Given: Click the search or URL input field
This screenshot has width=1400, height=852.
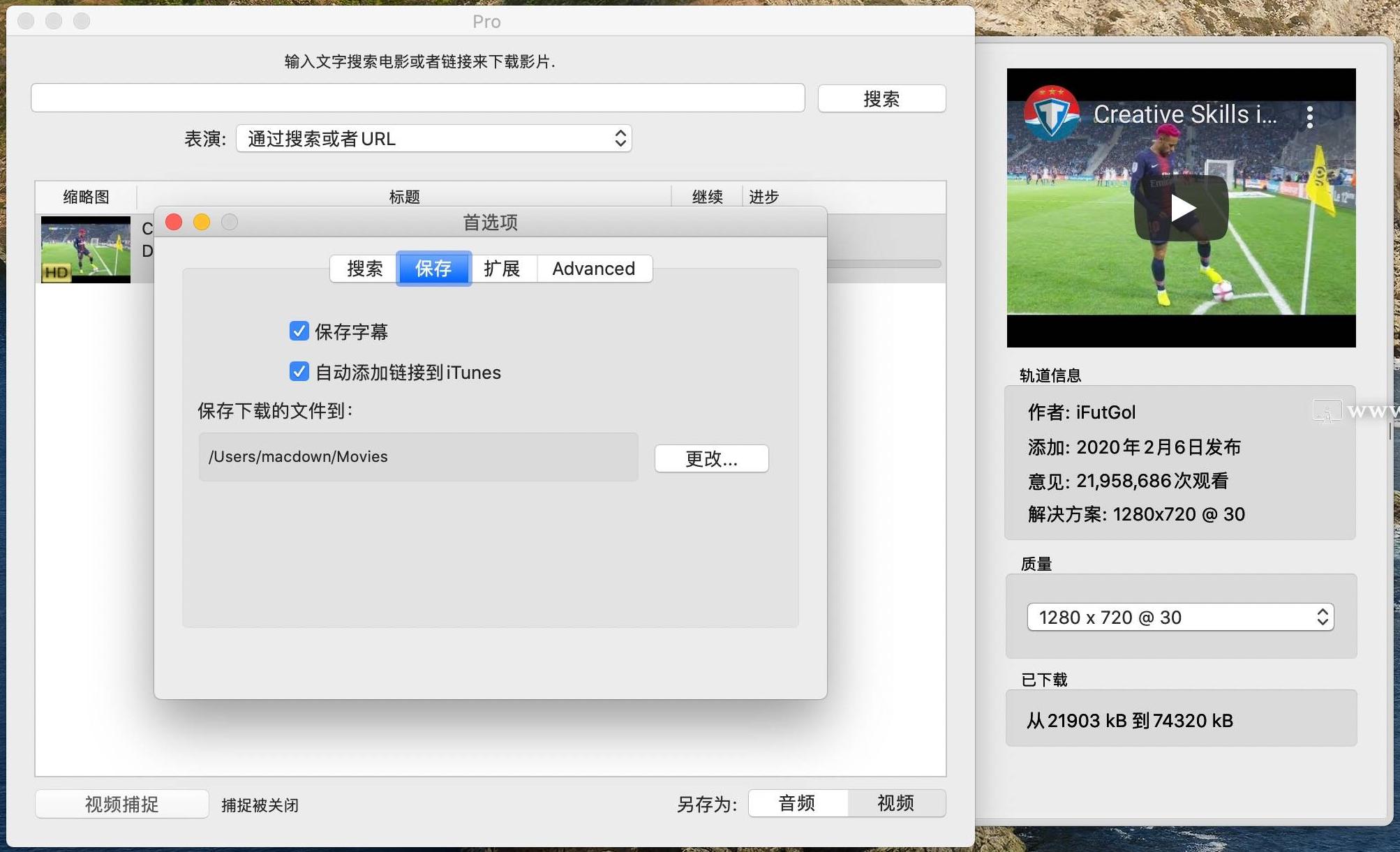Looking at the screenshot, I should [418, 98].
